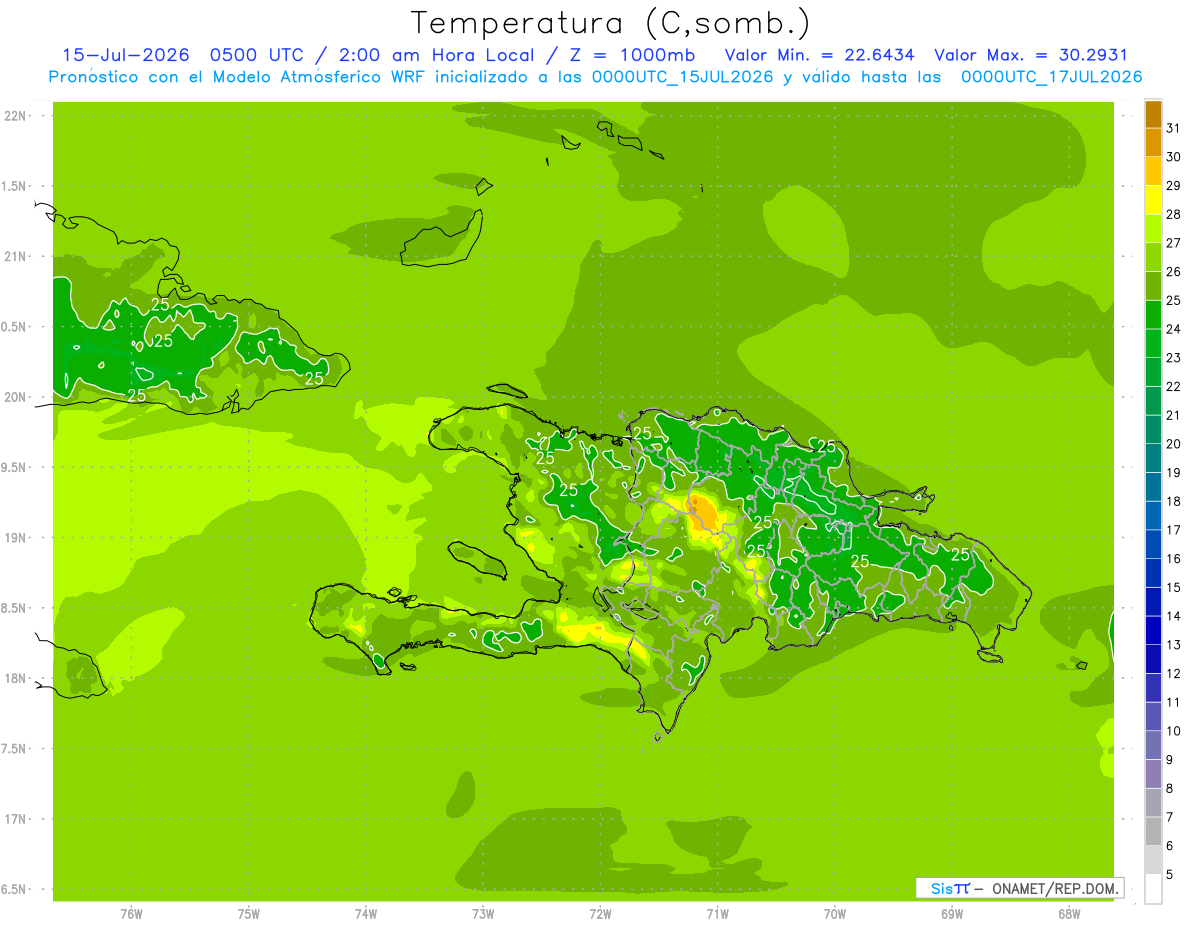Image resolution: width=1200 pixels, height=927 pixels.
Task: Click 'Valor Min. = 22.6434' value
Action: (x=819, y=55)
